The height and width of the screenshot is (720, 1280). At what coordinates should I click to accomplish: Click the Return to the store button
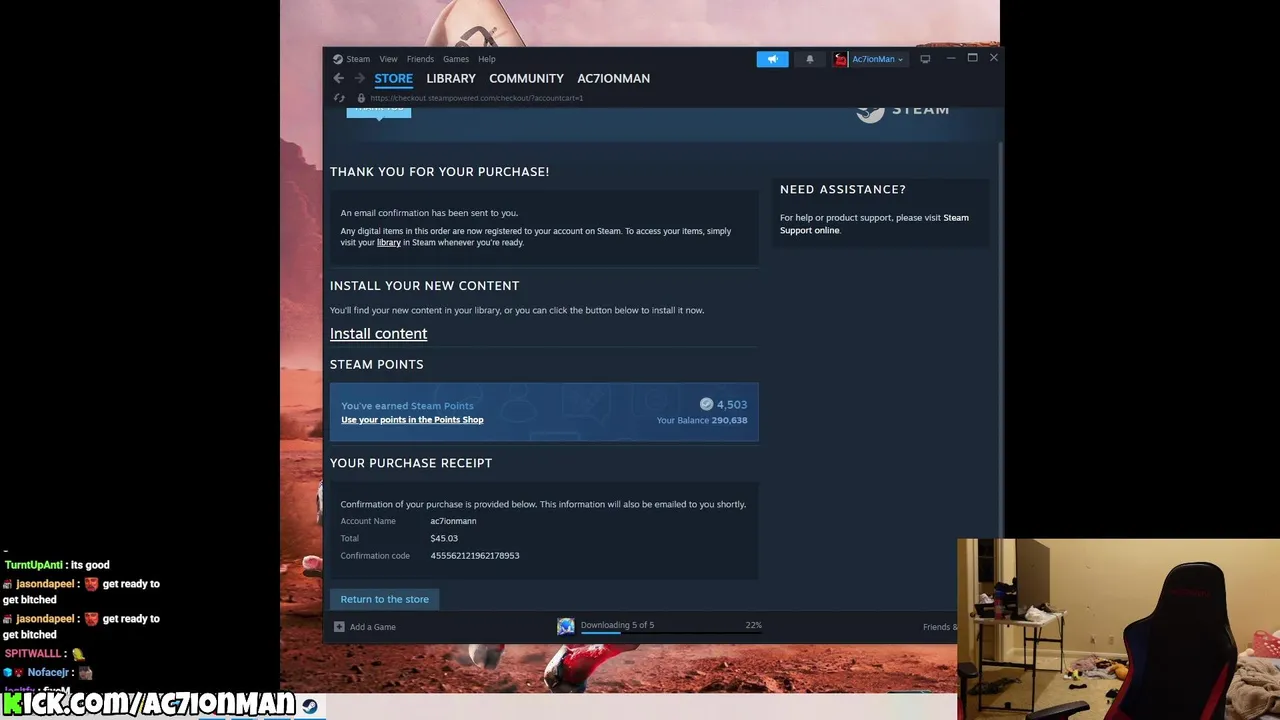[x=385, y=599]
